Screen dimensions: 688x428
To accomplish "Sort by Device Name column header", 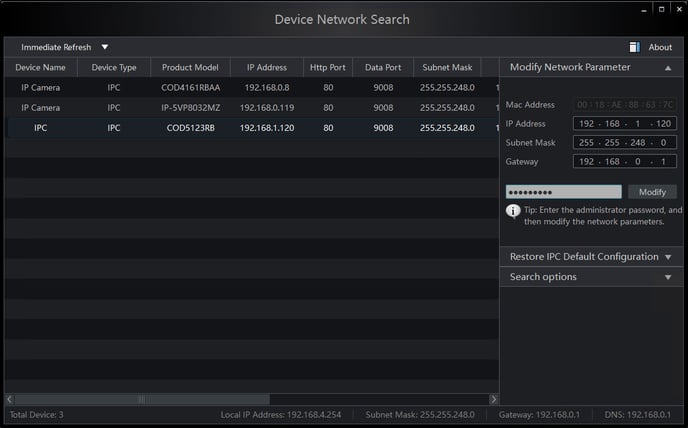I will (x=40, y=67).
